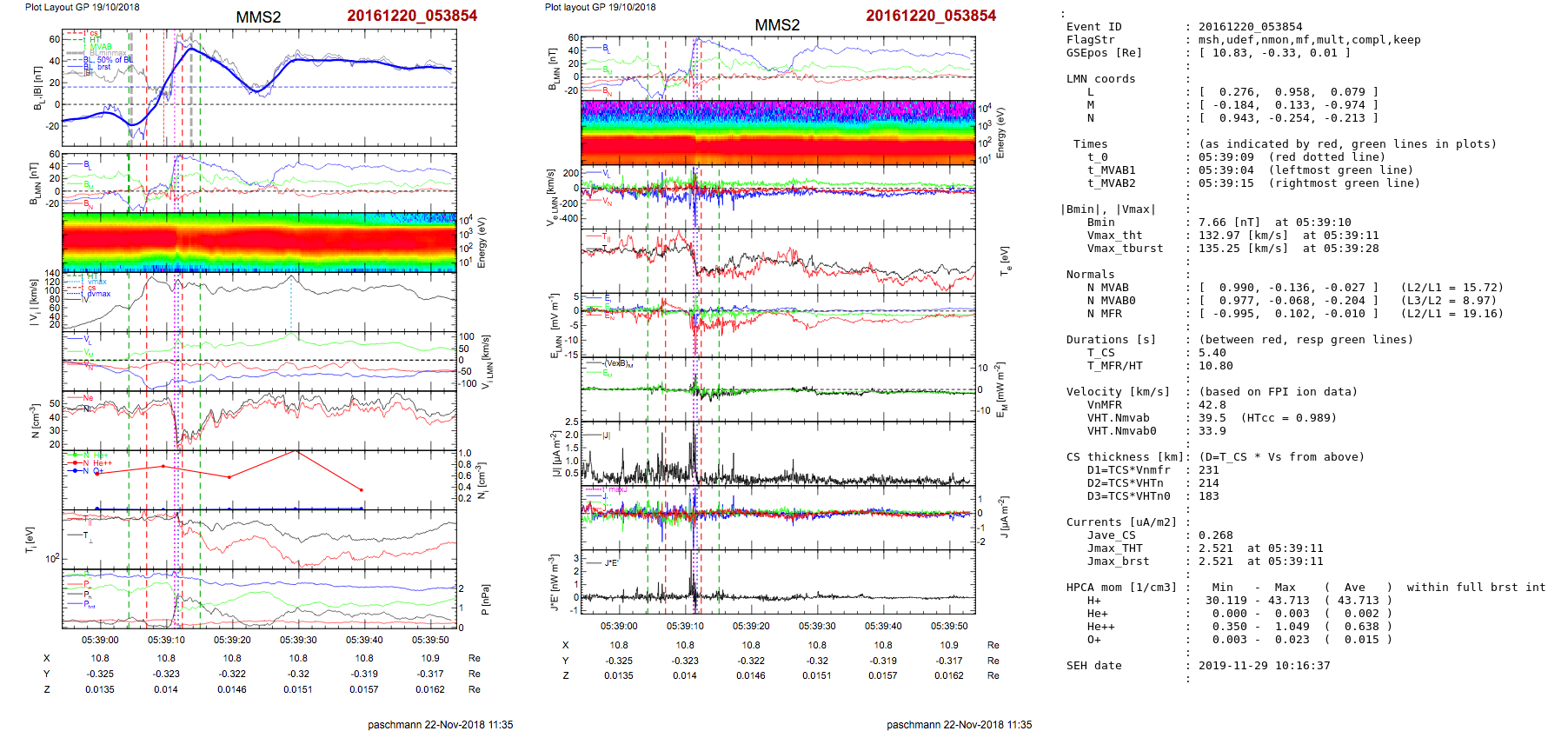Click the red 20161220_053854 label on the right plot
1568x731 pixels.
[930, 16]
